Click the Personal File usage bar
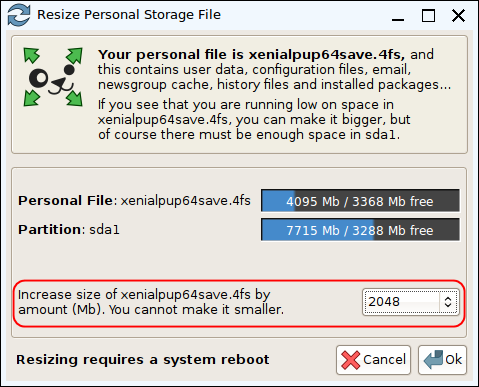The height and width of the screenshot is (387, 479). point(360,201)
